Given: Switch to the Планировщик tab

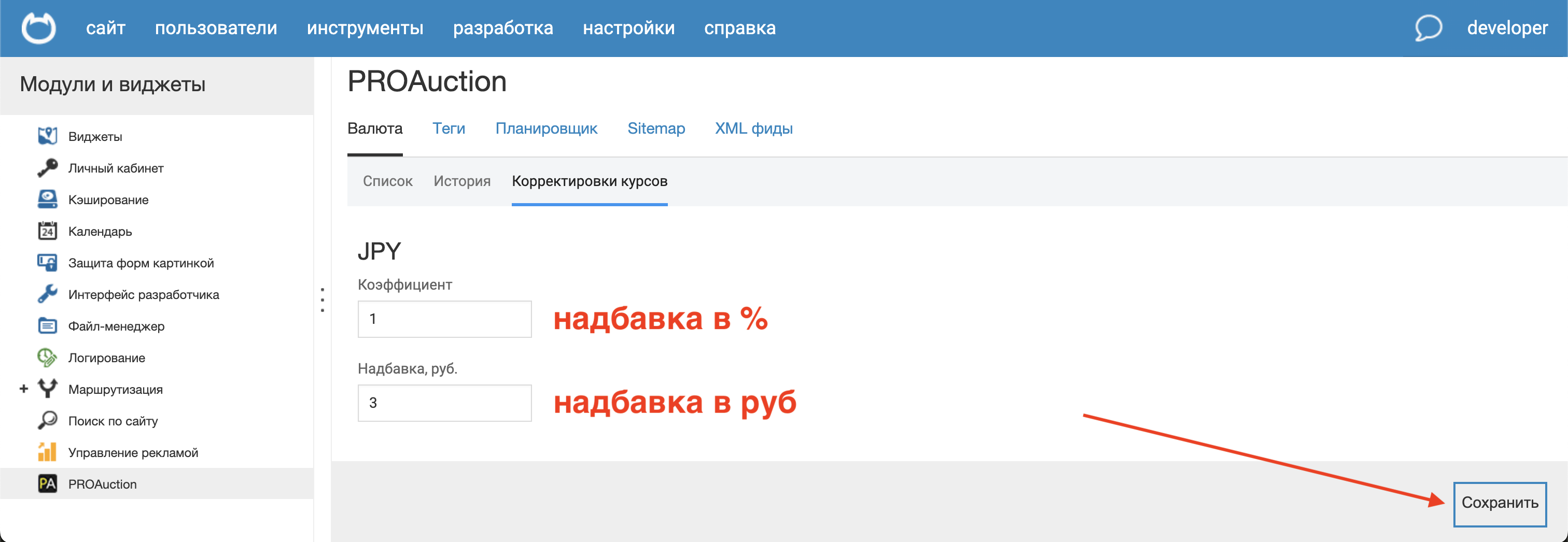Looking at the screenshot, I should tap(546, 129).
